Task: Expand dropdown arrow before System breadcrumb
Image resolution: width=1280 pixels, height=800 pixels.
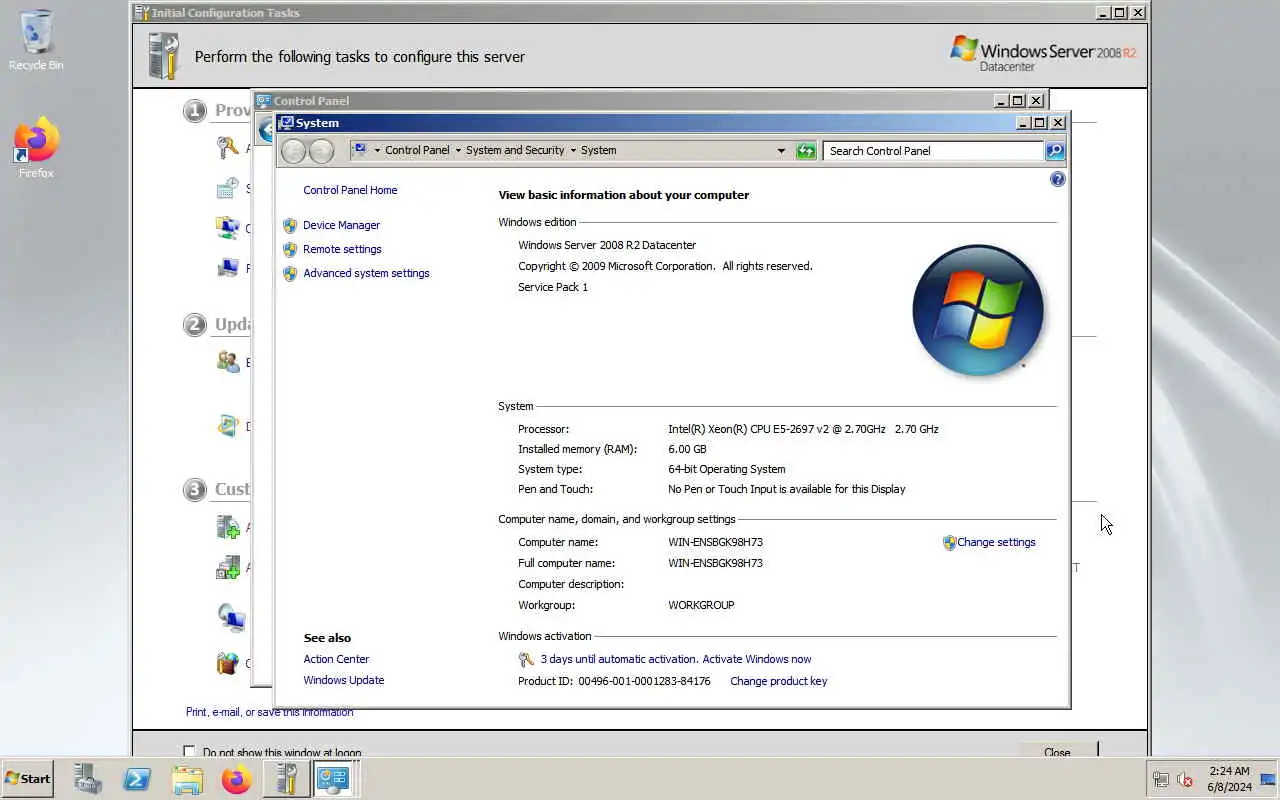Action: point(573,151)
